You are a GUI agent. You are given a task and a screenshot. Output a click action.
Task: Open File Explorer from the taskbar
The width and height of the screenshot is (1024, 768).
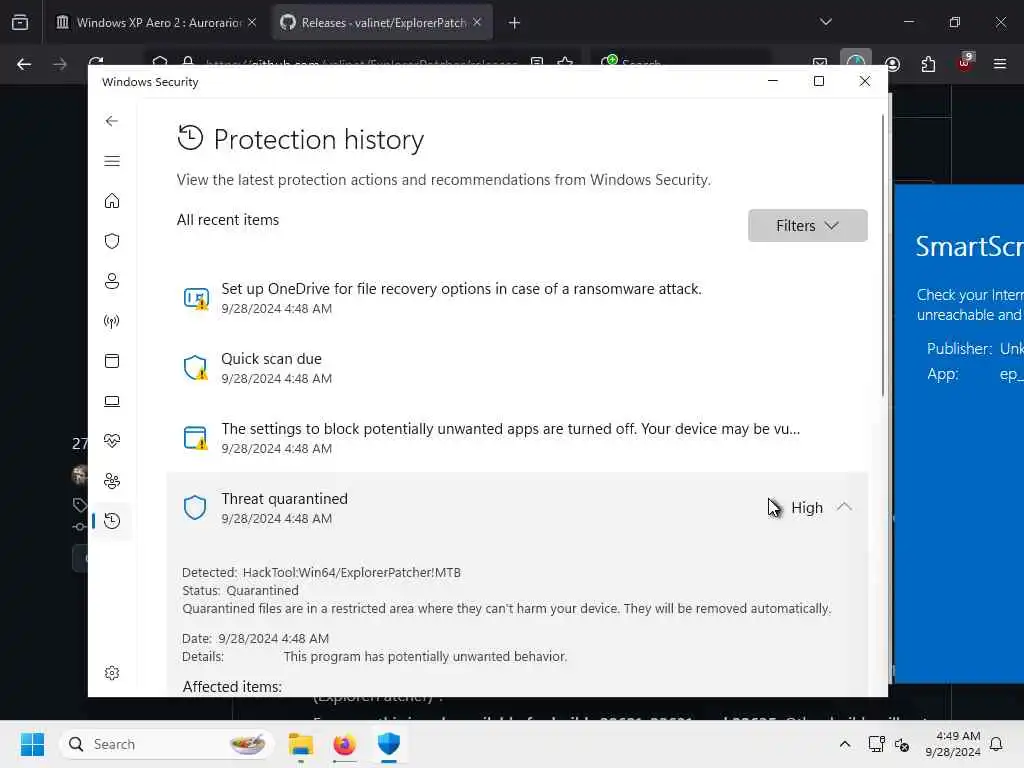click(301, 744)
